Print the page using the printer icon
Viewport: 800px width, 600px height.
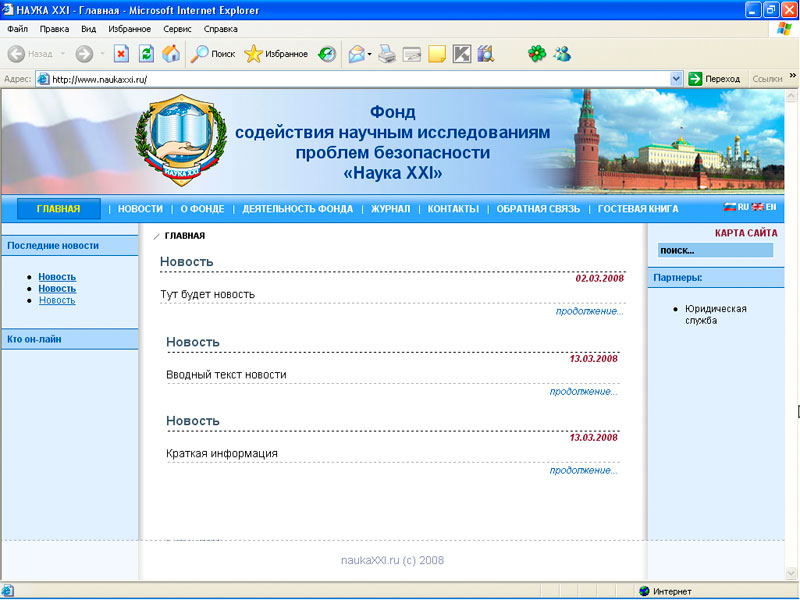[x=387, y=54]
